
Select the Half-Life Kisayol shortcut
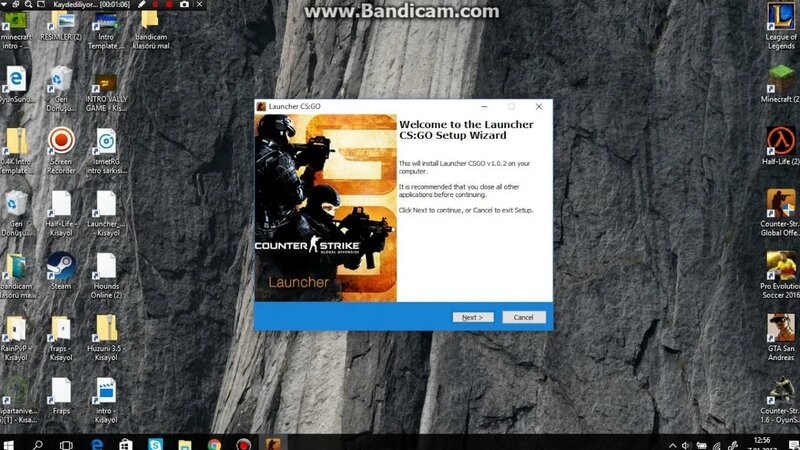61,213
